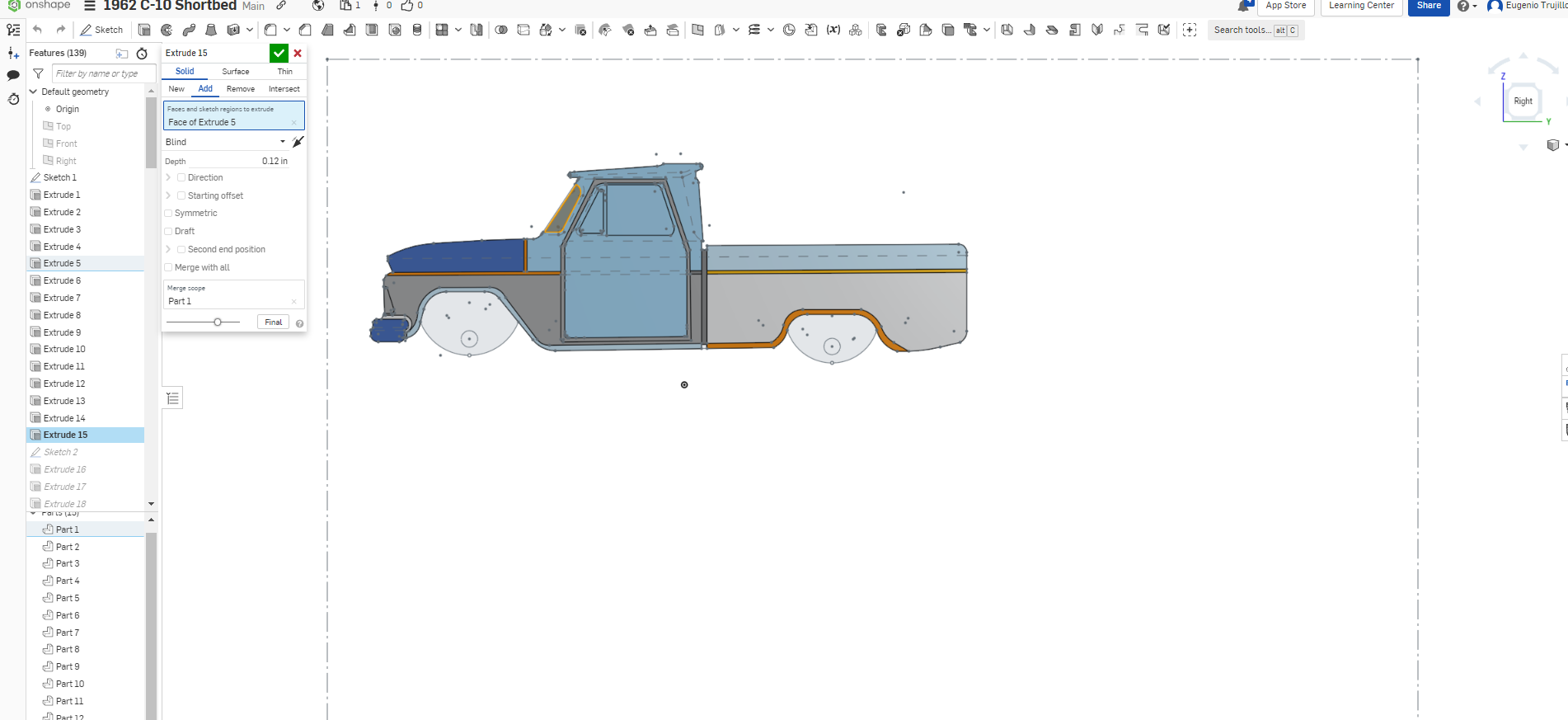The height and width of the screenshot is (720, 1568).
Task: Select the Chamfer tool
Action: (305, 30)
